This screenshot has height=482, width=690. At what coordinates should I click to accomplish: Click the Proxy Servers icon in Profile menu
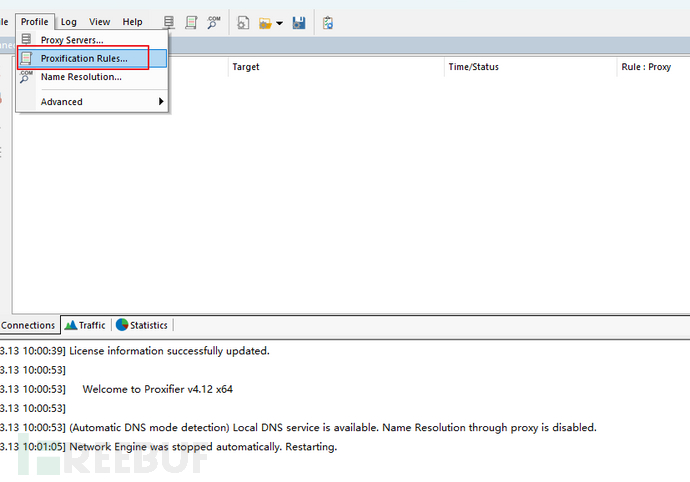point(26,40)
